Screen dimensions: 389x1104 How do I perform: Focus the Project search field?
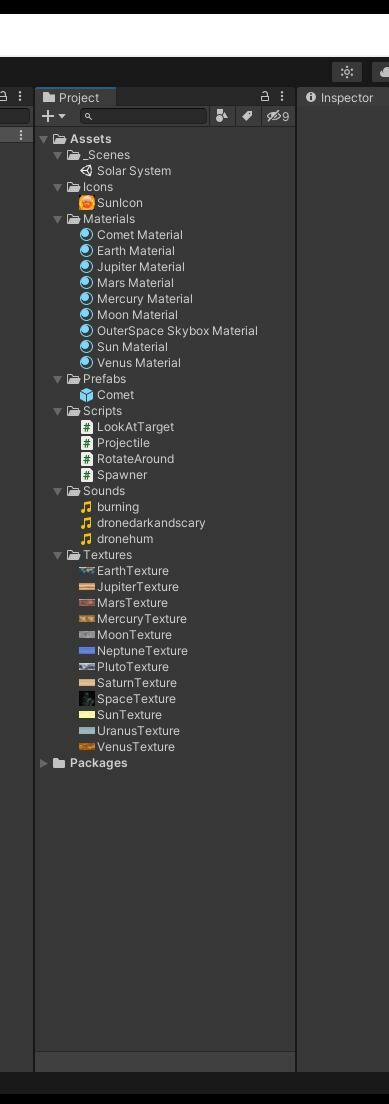(144, 116)
